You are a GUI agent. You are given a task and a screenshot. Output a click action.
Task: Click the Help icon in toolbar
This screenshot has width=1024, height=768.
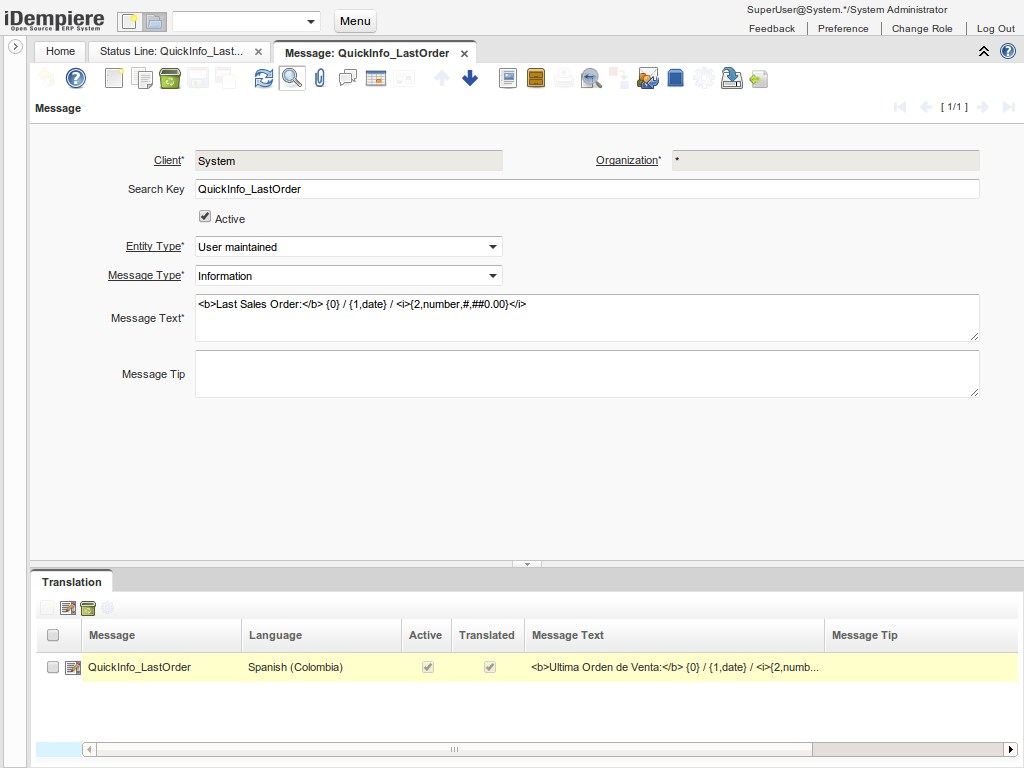tap(76, 78)
